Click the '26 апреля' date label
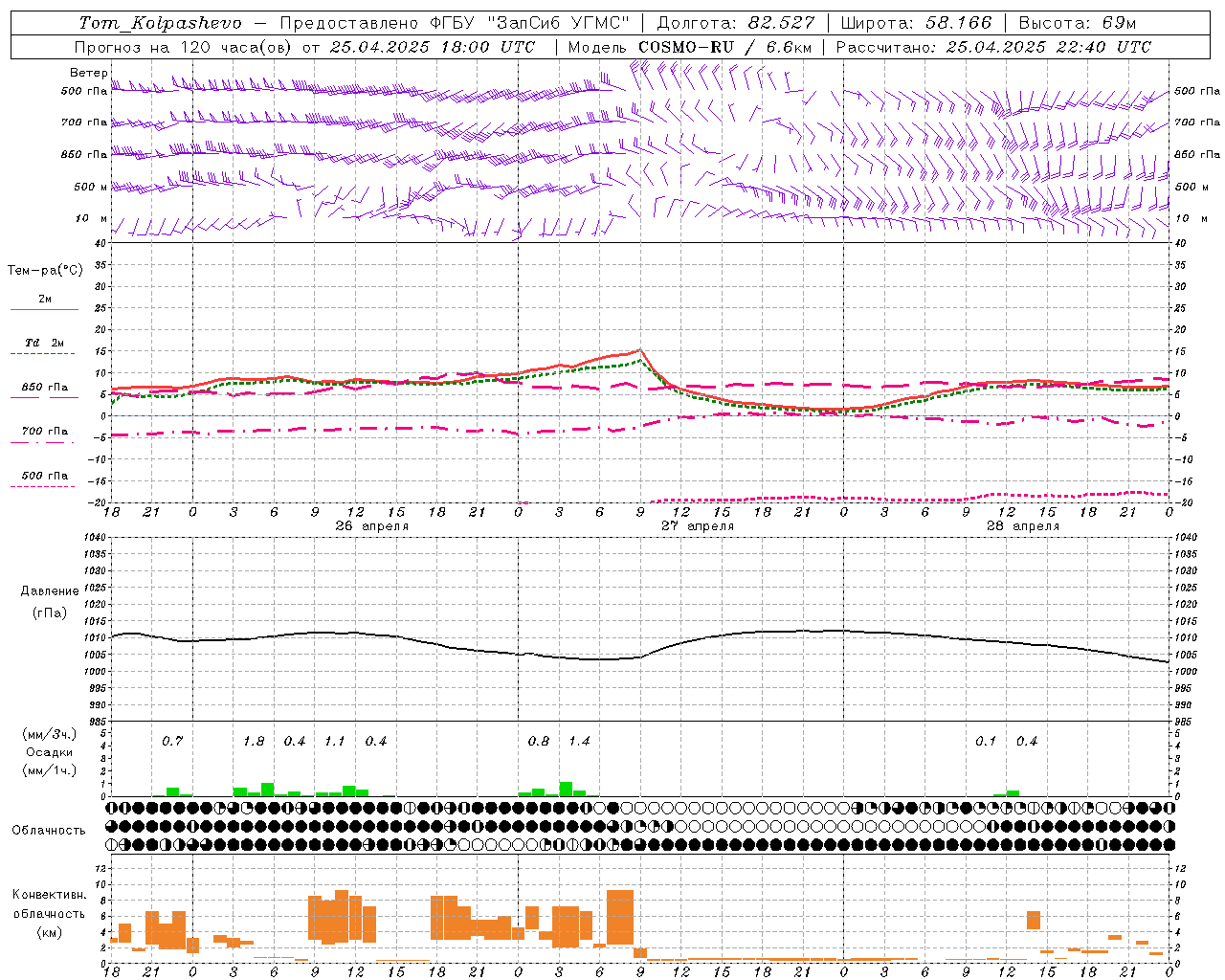Viewport: 1225px width, 980px height. pyautogui.click(x=371, y=525)
